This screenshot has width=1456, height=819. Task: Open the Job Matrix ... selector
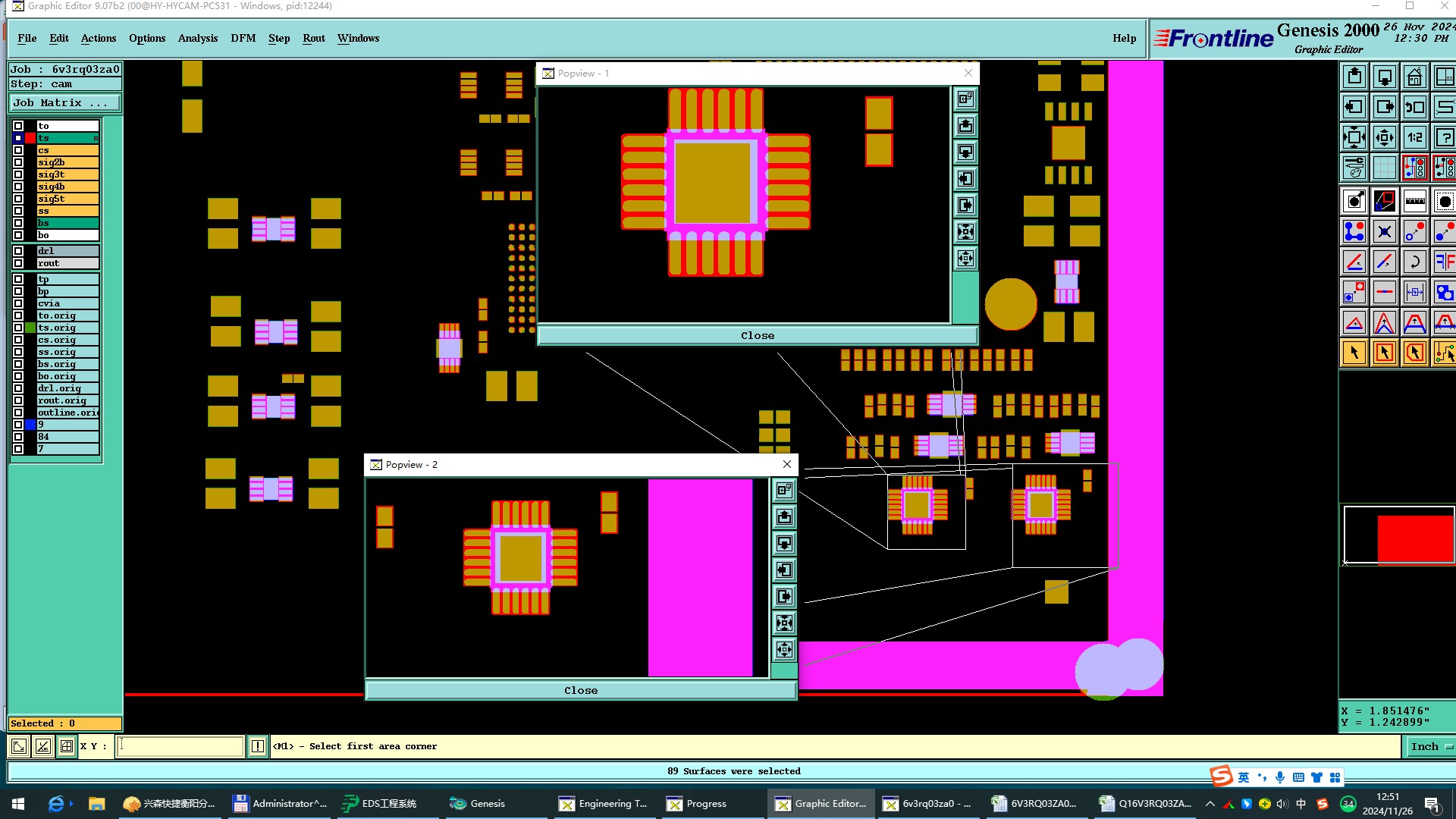tap(64, 103)
